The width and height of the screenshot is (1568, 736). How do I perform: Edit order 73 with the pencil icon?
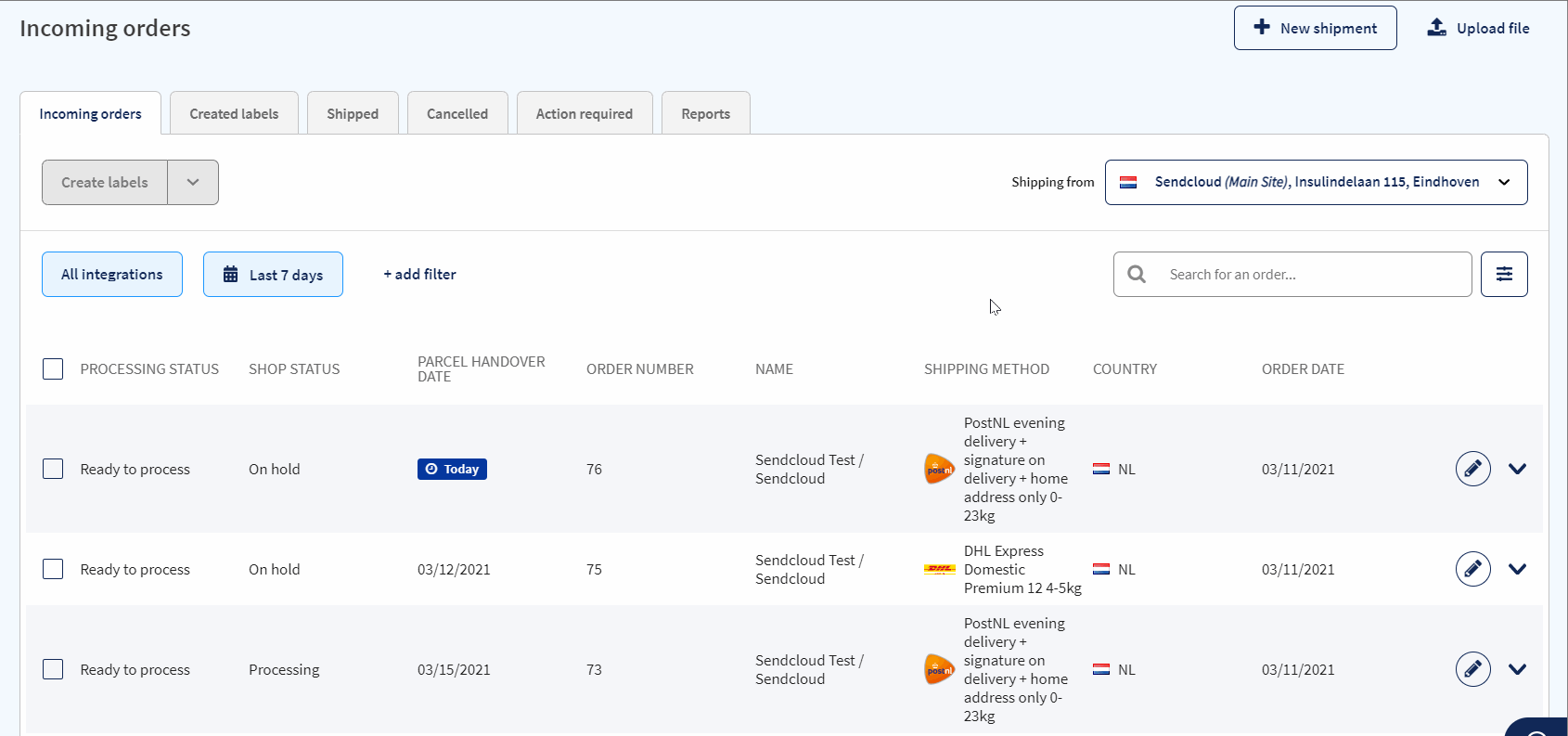(1473, 669)
